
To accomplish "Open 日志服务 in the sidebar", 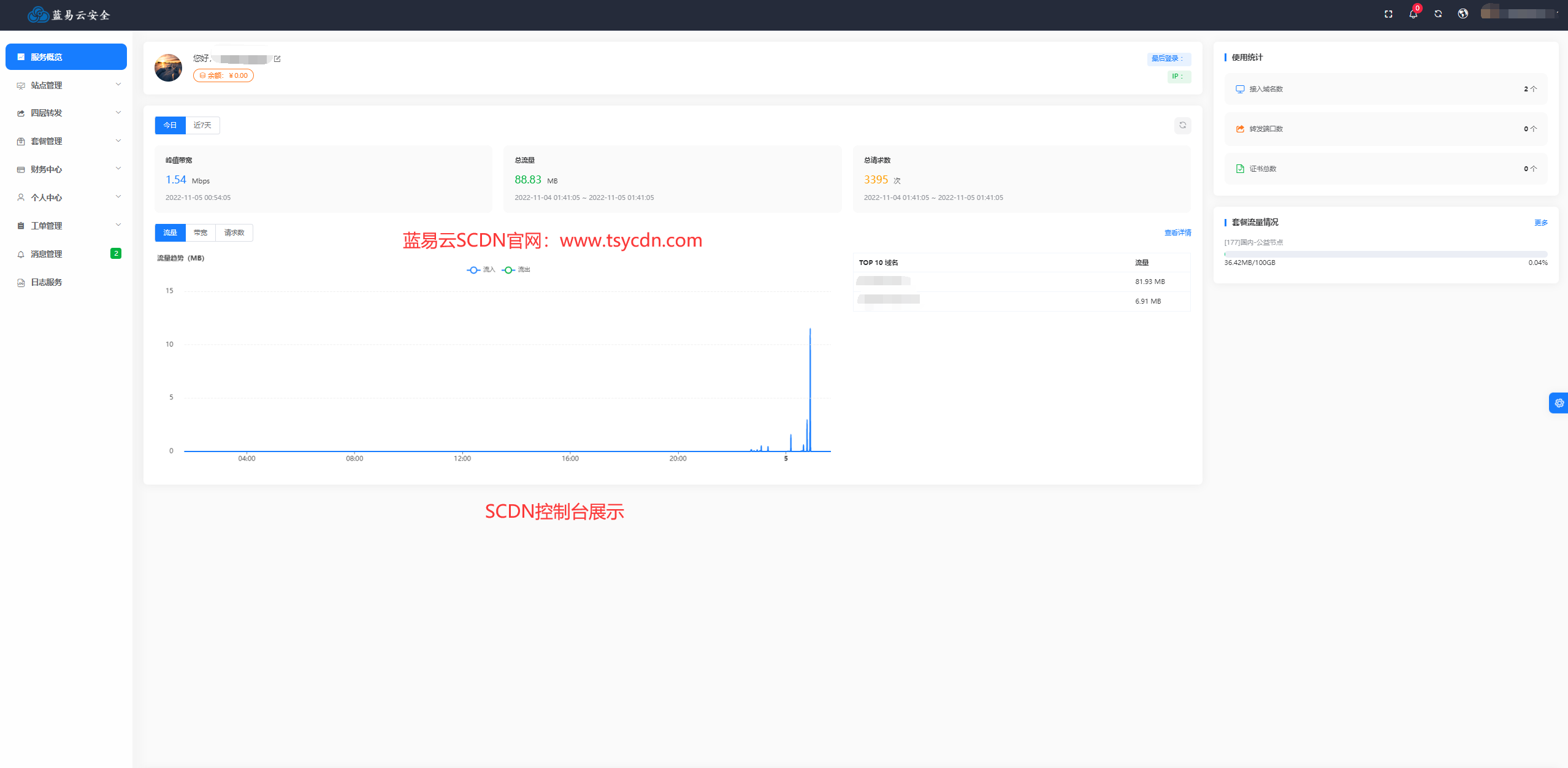I will point(47,282).
